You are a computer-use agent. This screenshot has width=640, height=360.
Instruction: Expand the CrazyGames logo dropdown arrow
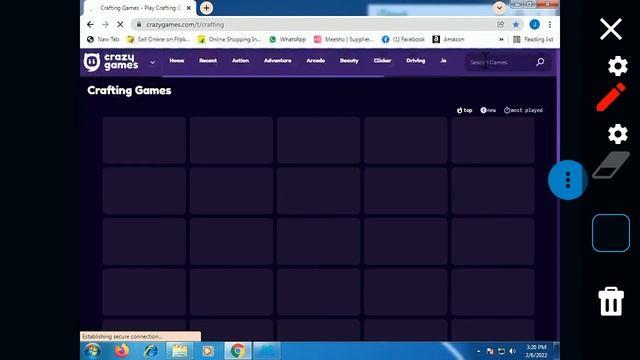(x=152, y=62)
